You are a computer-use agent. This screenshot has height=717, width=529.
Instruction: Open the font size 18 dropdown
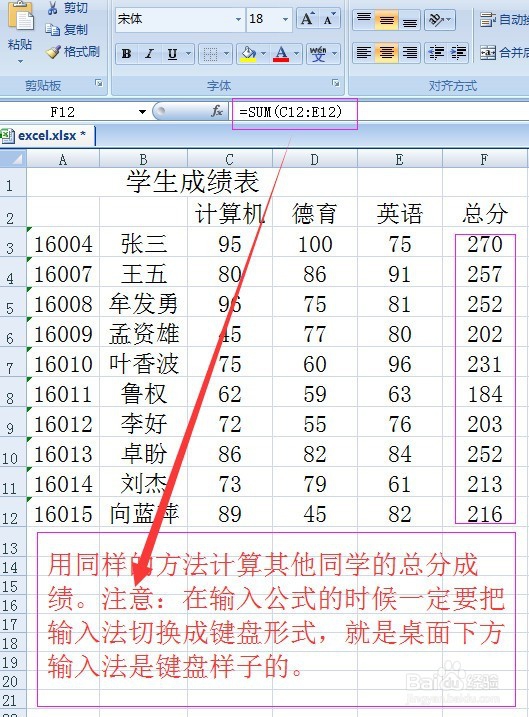click(285, 20)
